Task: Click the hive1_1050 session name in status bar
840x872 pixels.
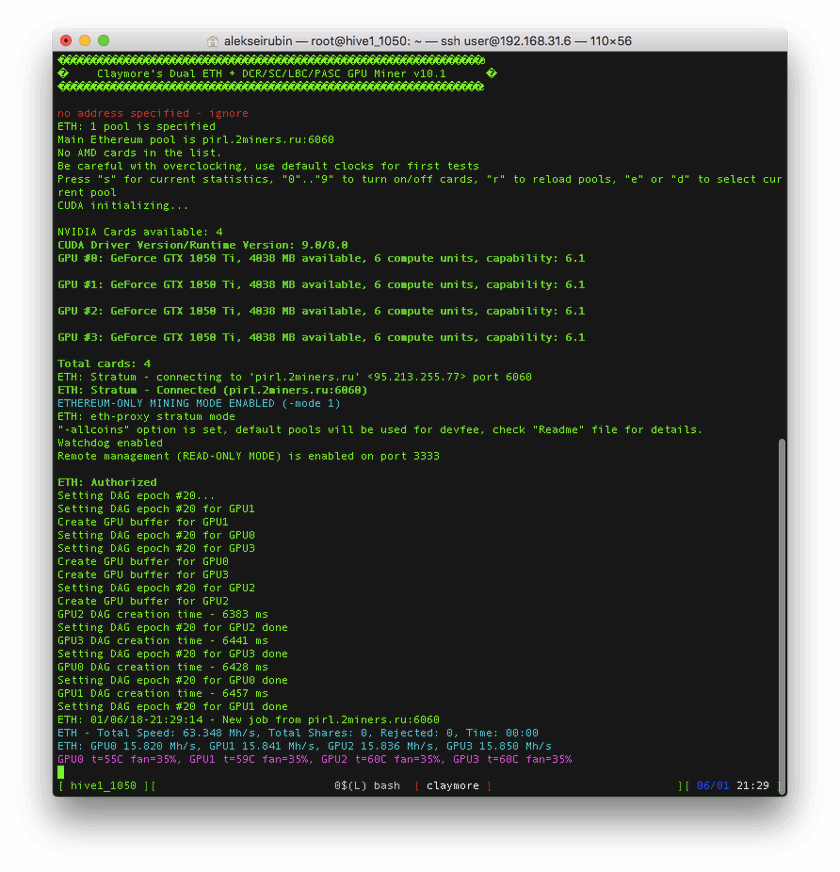Action: pyautogui.click(x=103, y=786)
